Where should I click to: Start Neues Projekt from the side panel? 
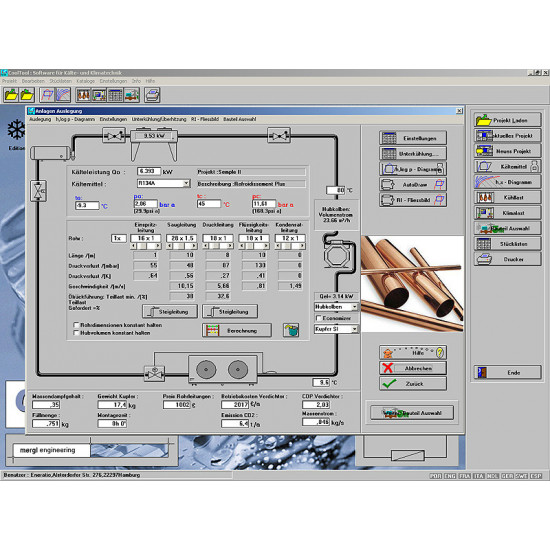coord(507,151)
